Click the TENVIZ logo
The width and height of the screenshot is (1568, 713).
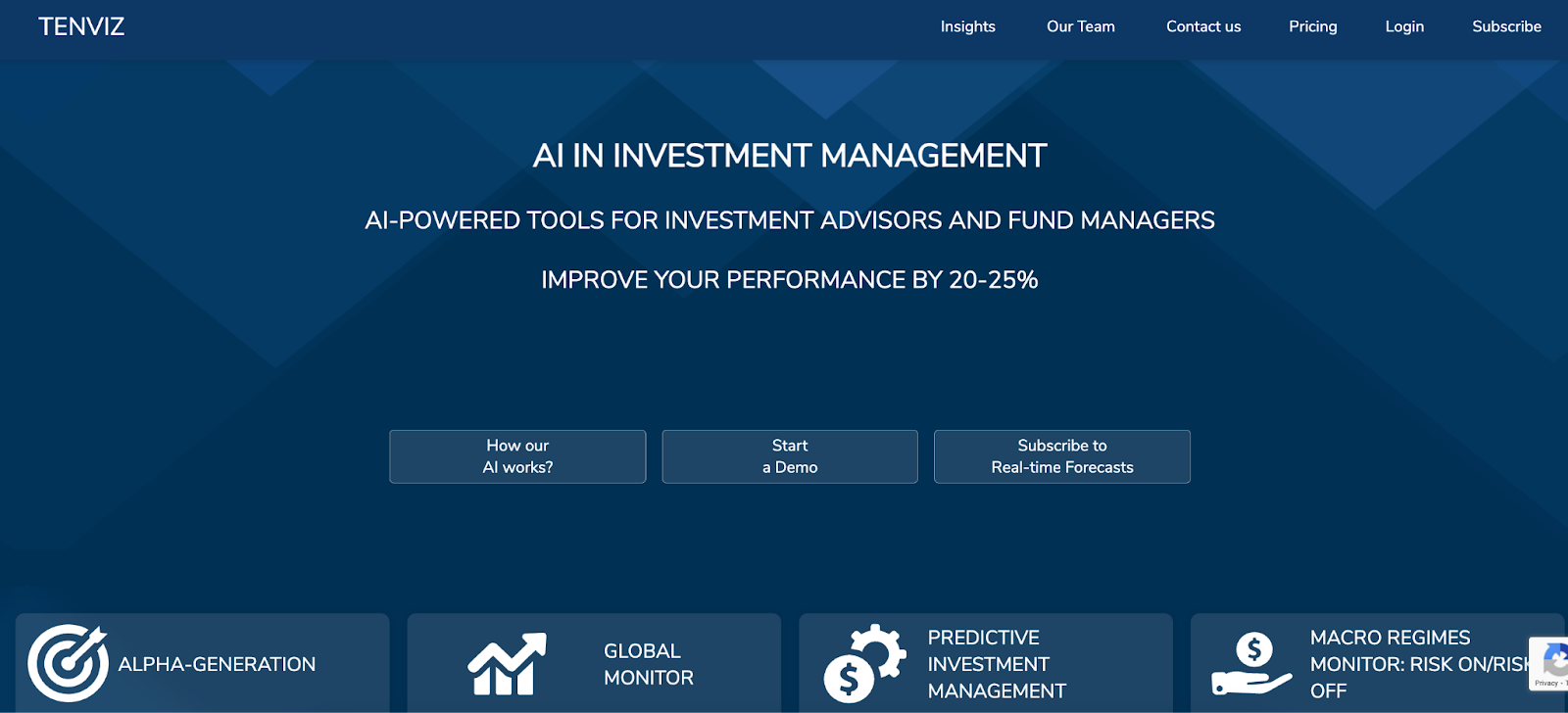click(81, 26)
